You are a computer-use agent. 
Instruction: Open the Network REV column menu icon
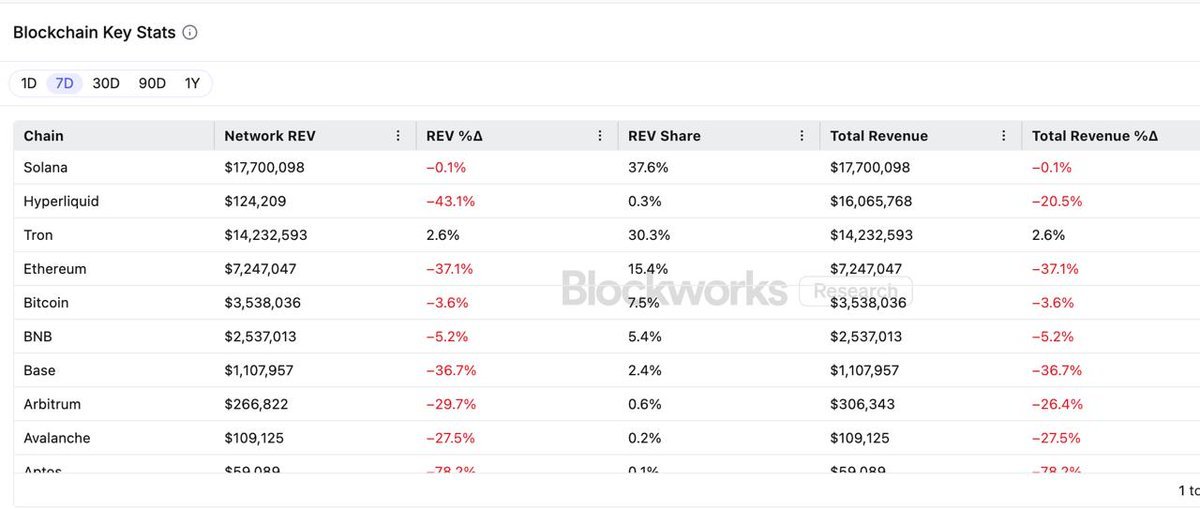pyautogui.click(x=398, y=136)
